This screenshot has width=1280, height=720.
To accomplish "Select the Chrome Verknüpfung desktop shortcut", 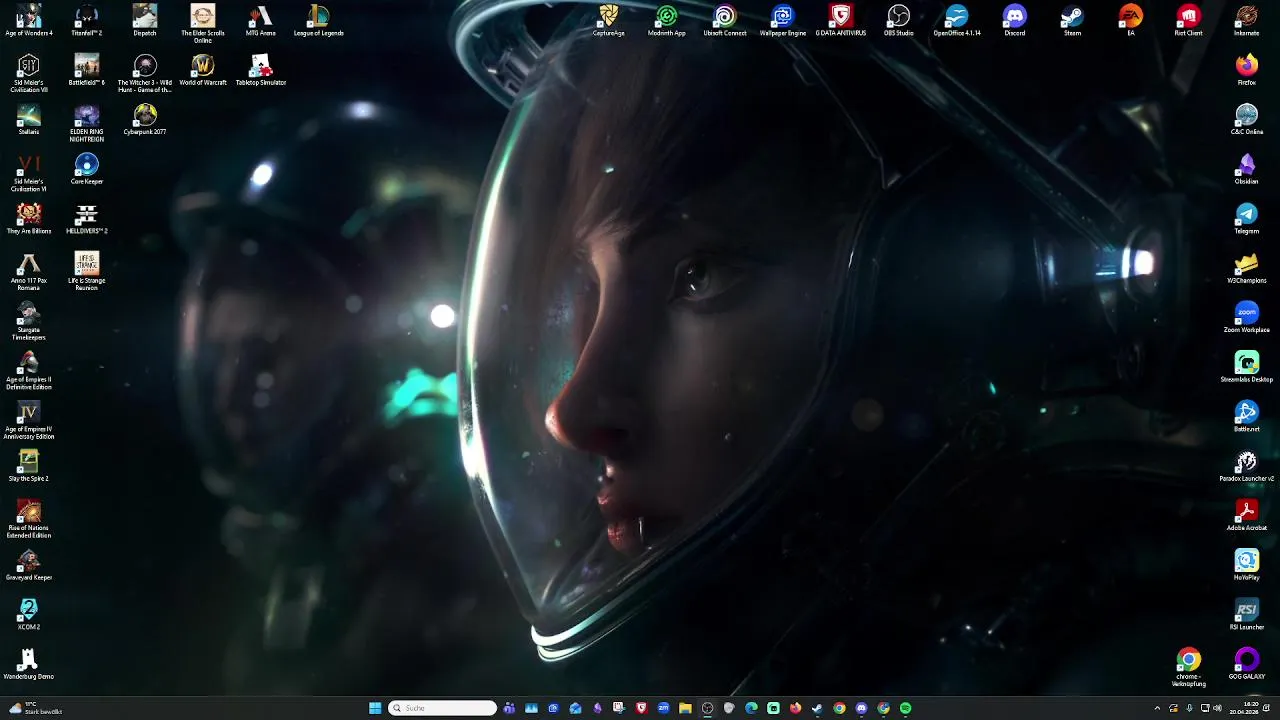I will click(x=1189, y=667).
